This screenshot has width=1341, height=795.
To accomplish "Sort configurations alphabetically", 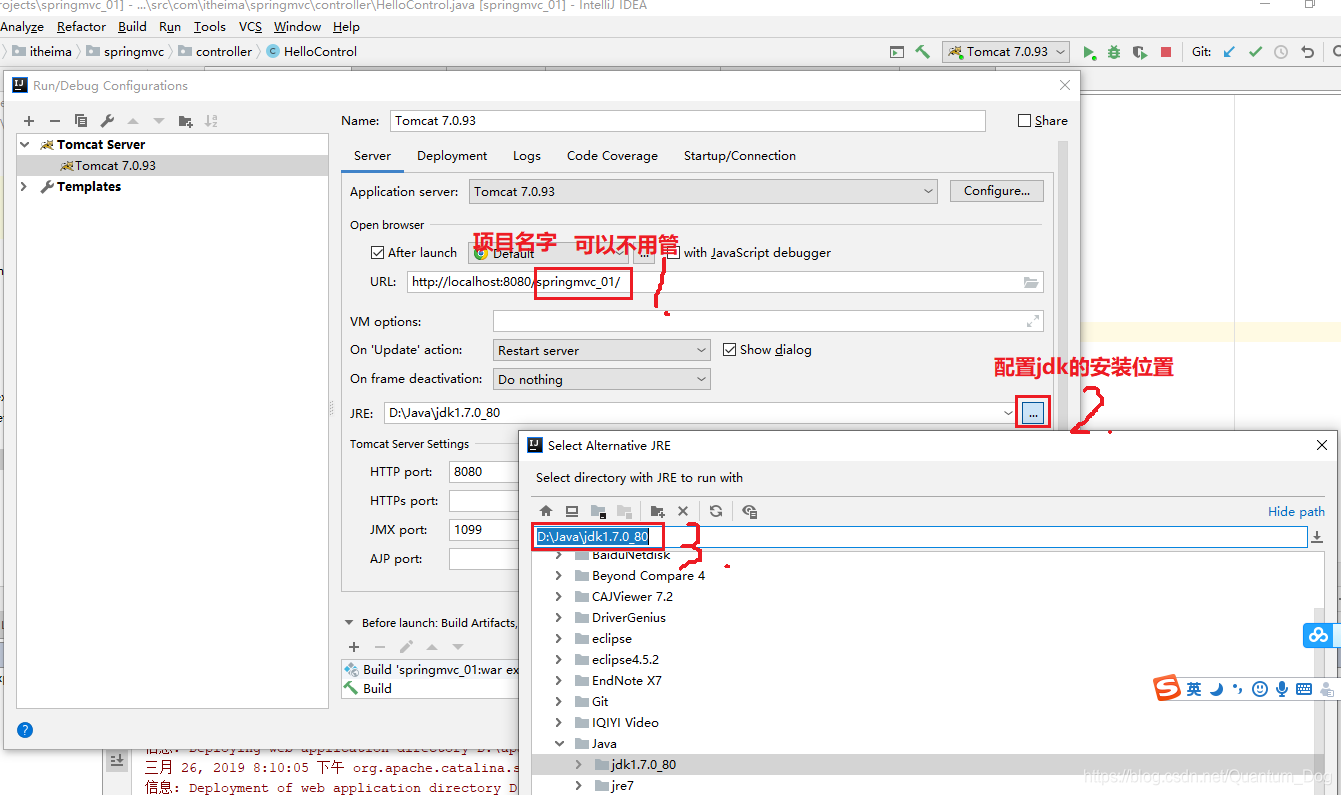I will coord(211,121).
